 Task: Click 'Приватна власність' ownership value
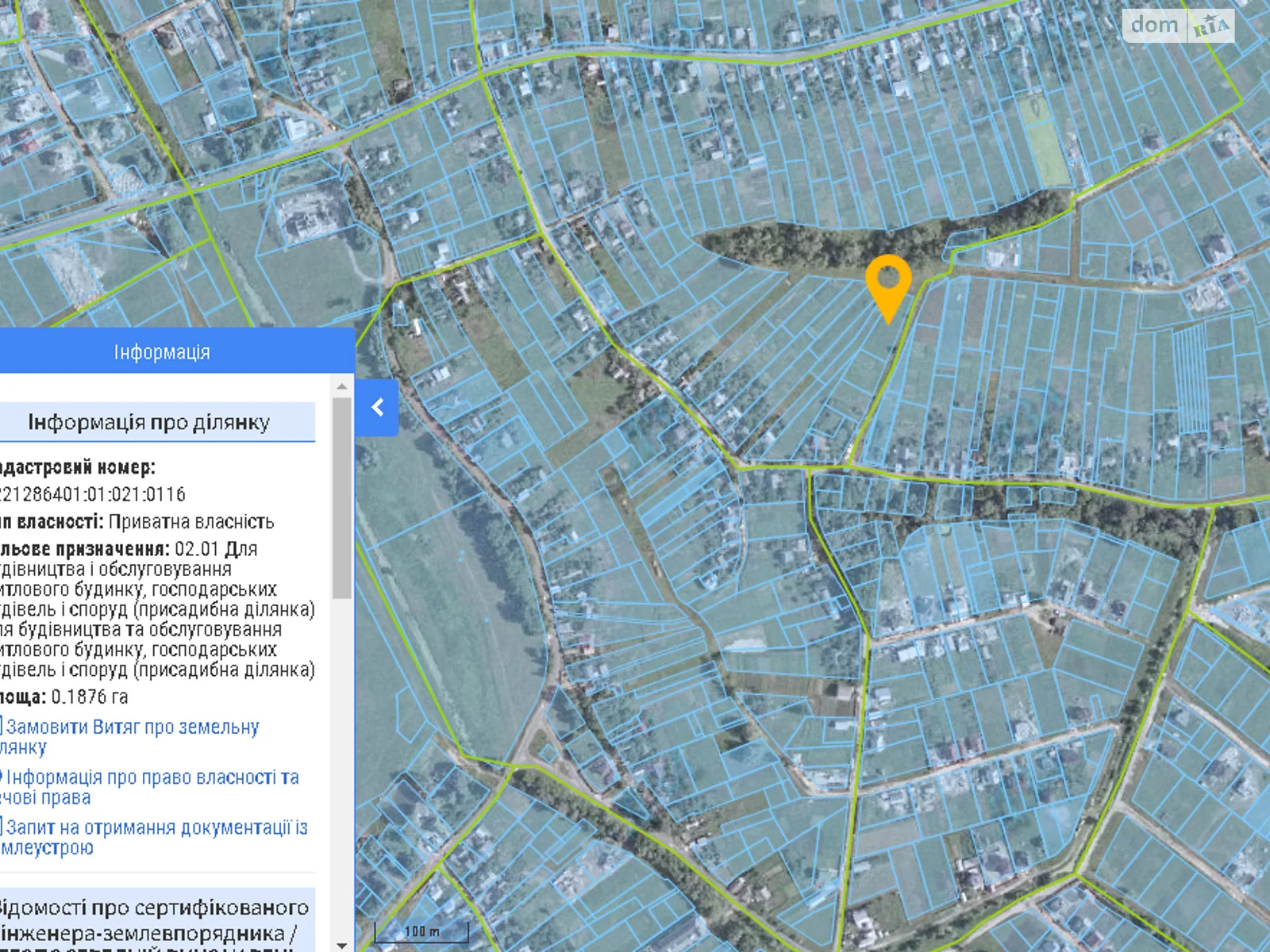[191, 522]
